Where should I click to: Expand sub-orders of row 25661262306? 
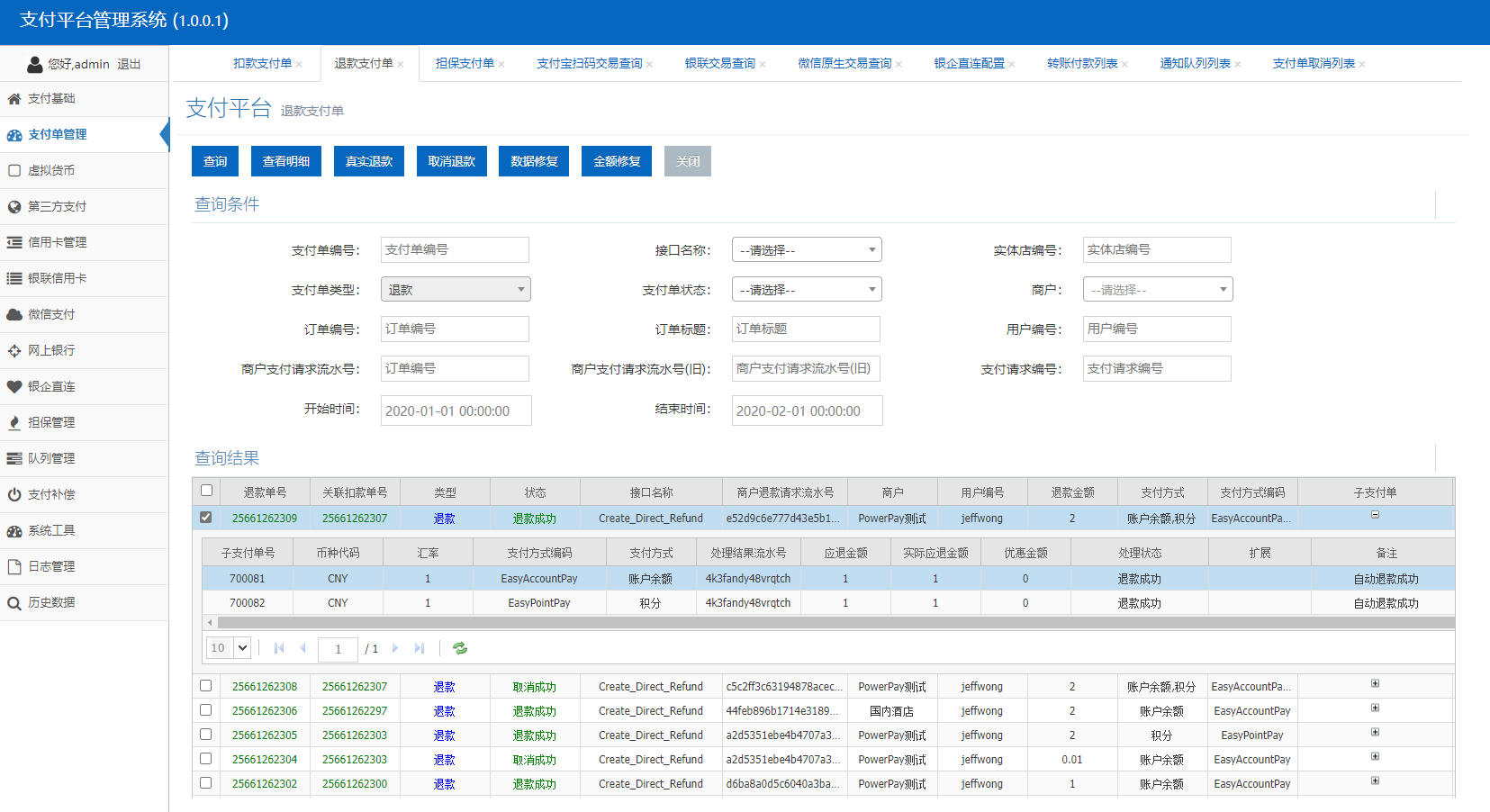(1375, 708)
